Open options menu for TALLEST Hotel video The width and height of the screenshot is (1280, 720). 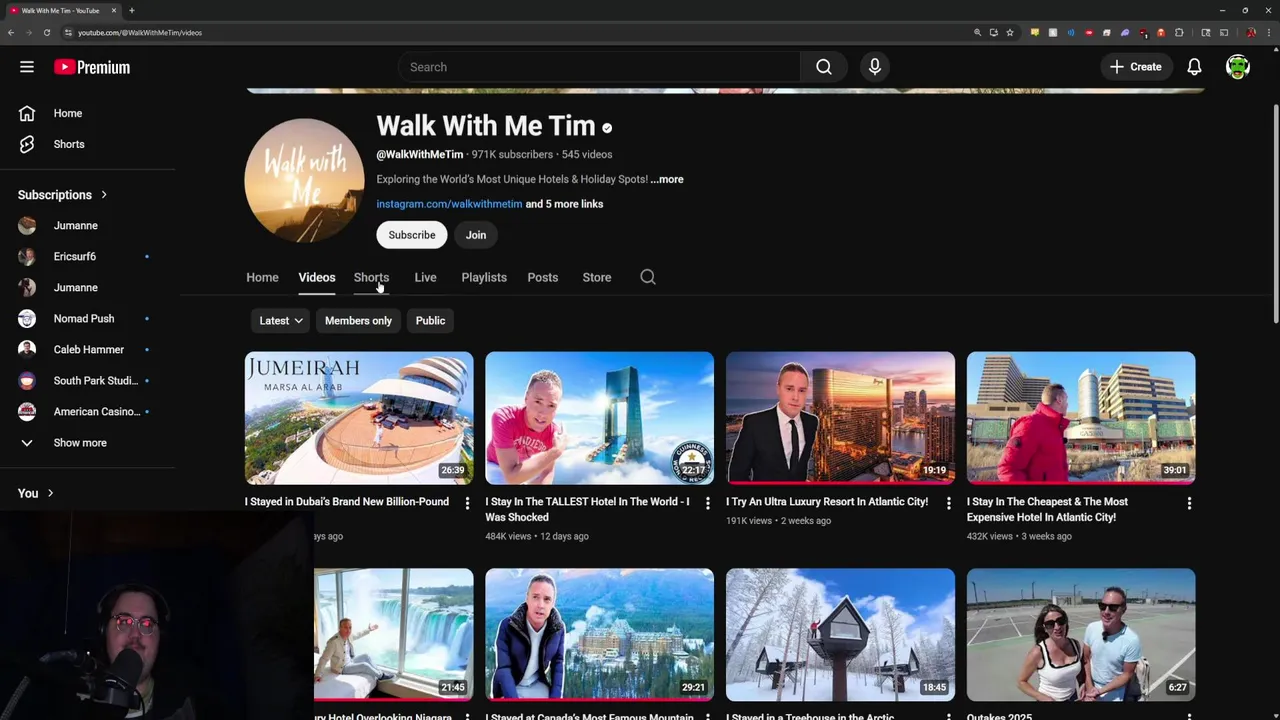pyautogui.click(x=708, y=503)
